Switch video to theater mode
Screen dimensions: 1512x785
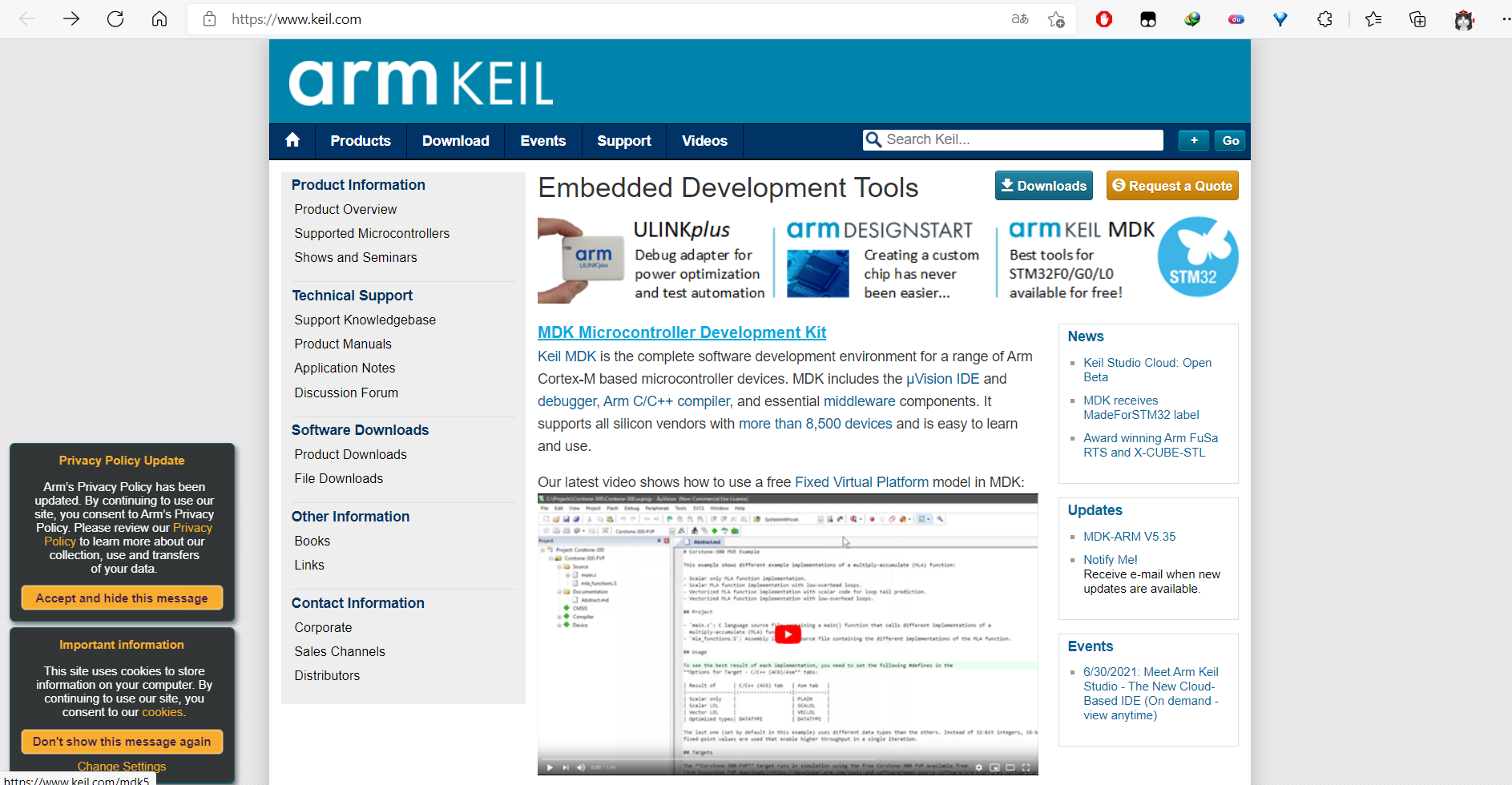click(x=1010, y=767)
